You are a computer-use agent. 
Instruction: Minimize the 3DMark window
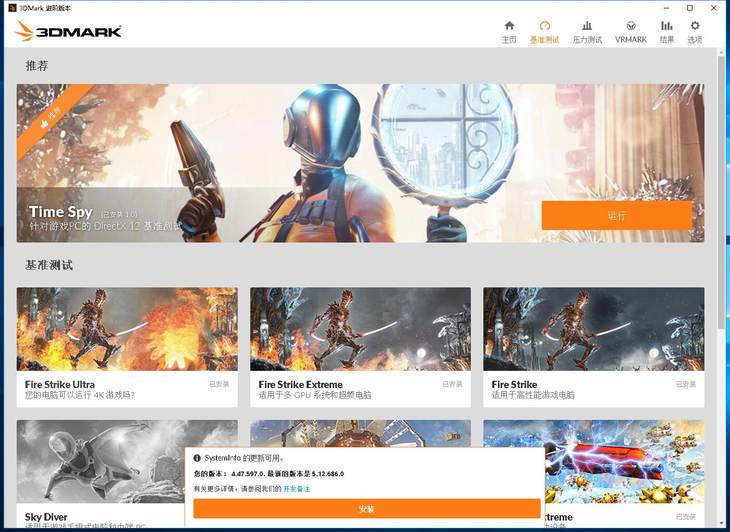pos(666,8)
